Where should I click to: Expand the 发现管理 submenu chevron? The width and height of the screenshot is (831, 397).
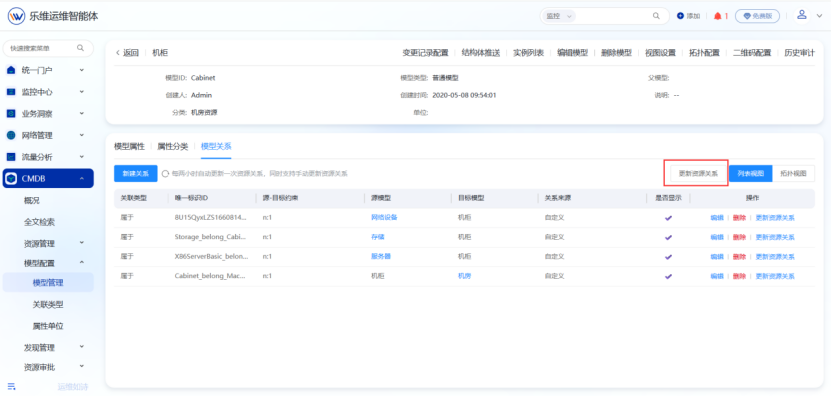pos(82,346)
